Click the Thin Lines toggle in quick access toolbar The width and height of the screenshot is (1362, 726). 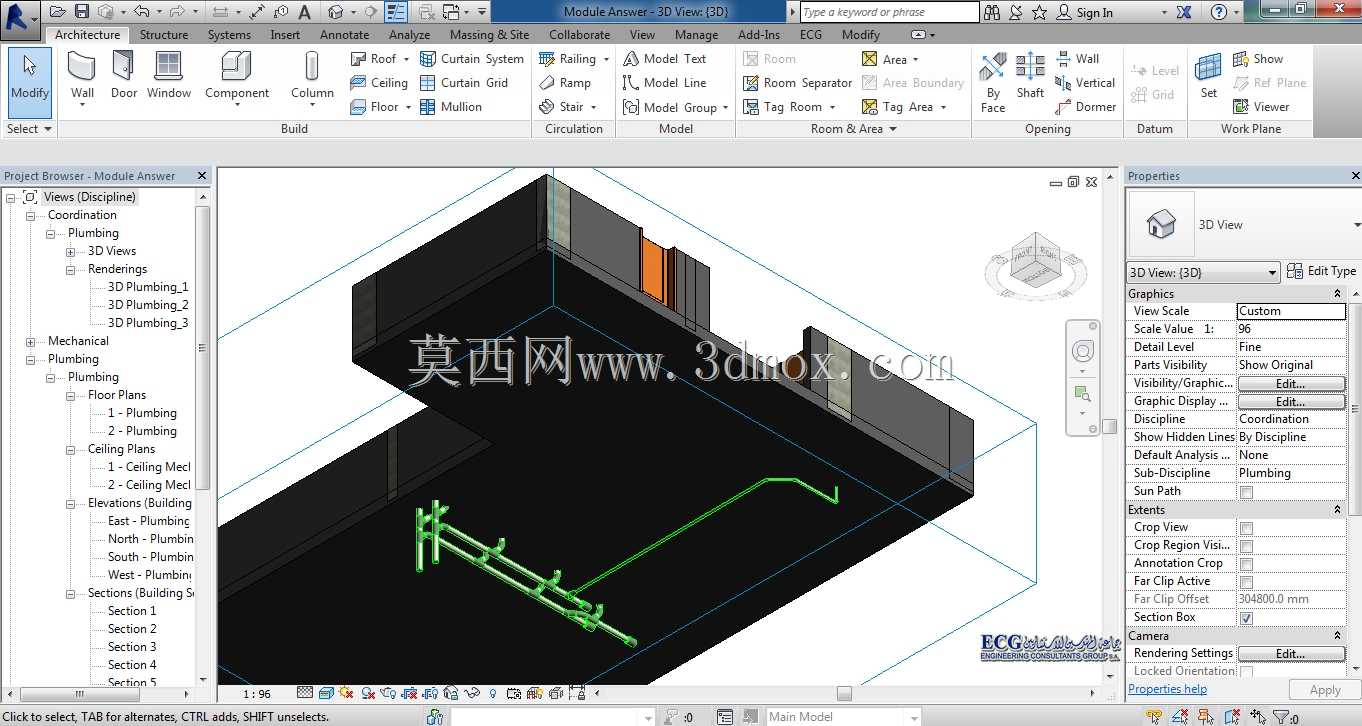396,12
